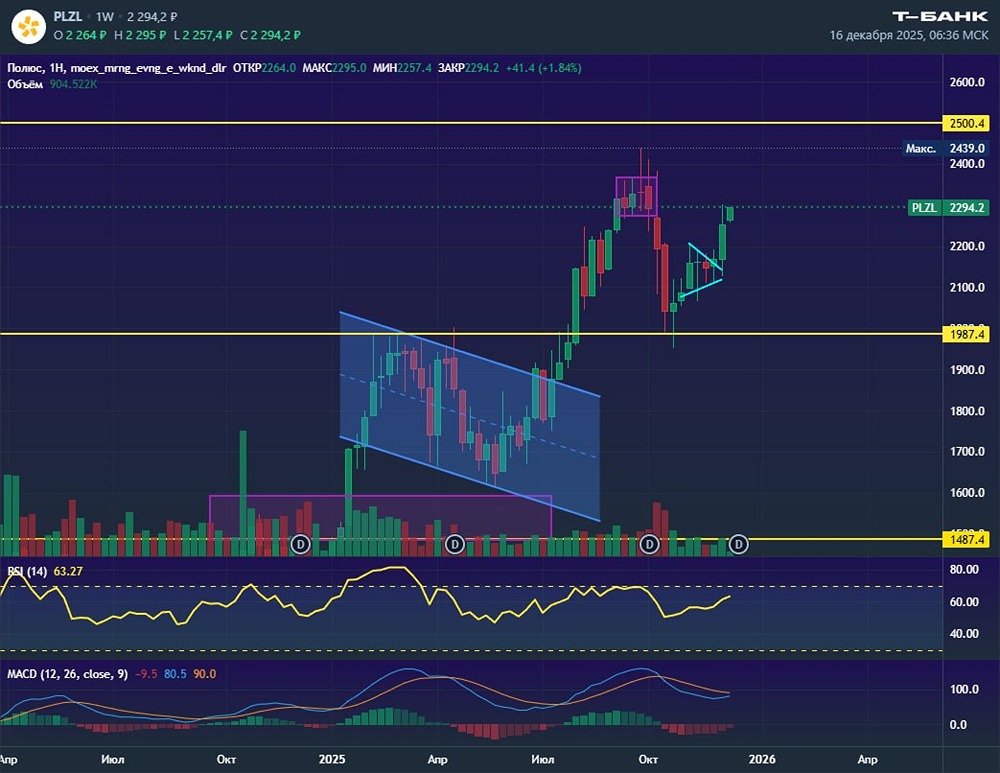
Task: Click the dividend marker D near October 2025
Action: point(649,544)
